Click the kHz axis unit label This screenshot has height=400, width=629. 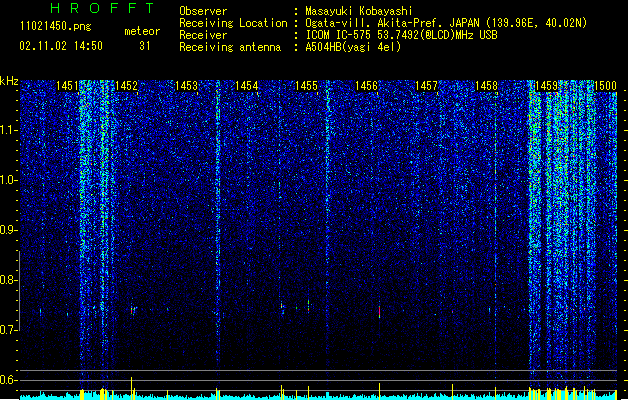coord(9,81)
